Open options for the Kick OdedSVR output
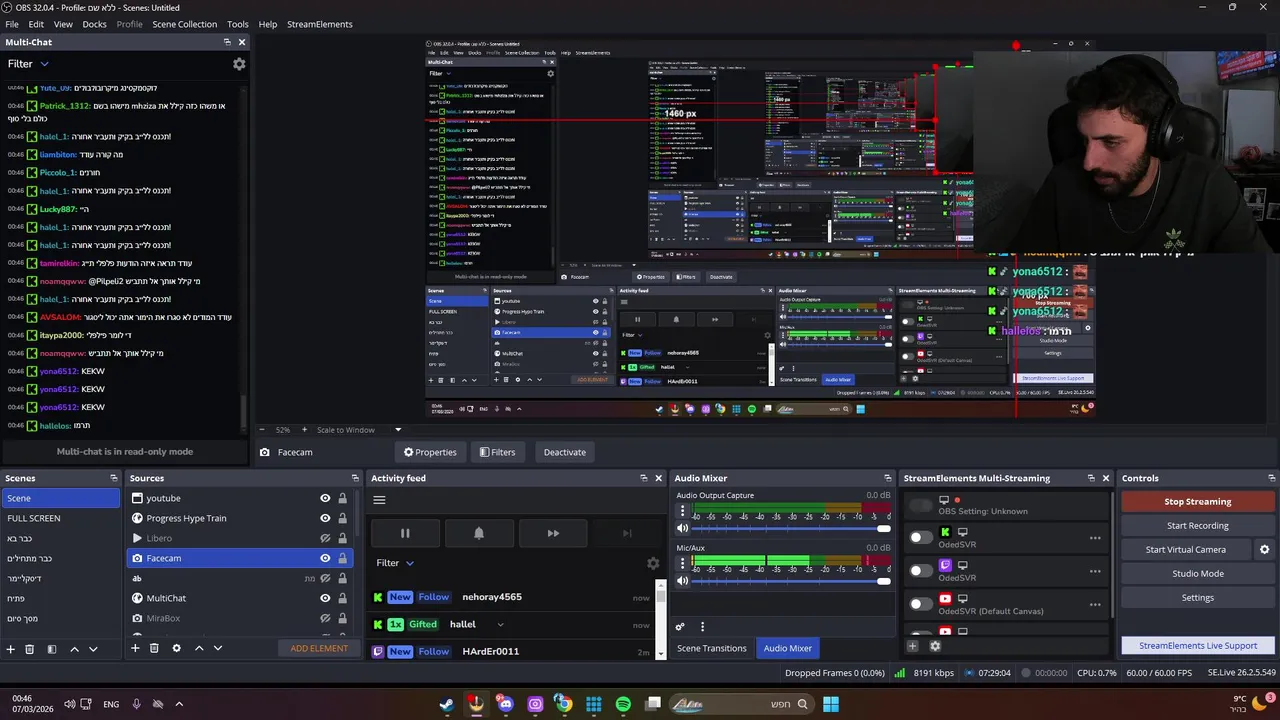This screenshot has height=720, width=1280. (x=1095, y=538)
